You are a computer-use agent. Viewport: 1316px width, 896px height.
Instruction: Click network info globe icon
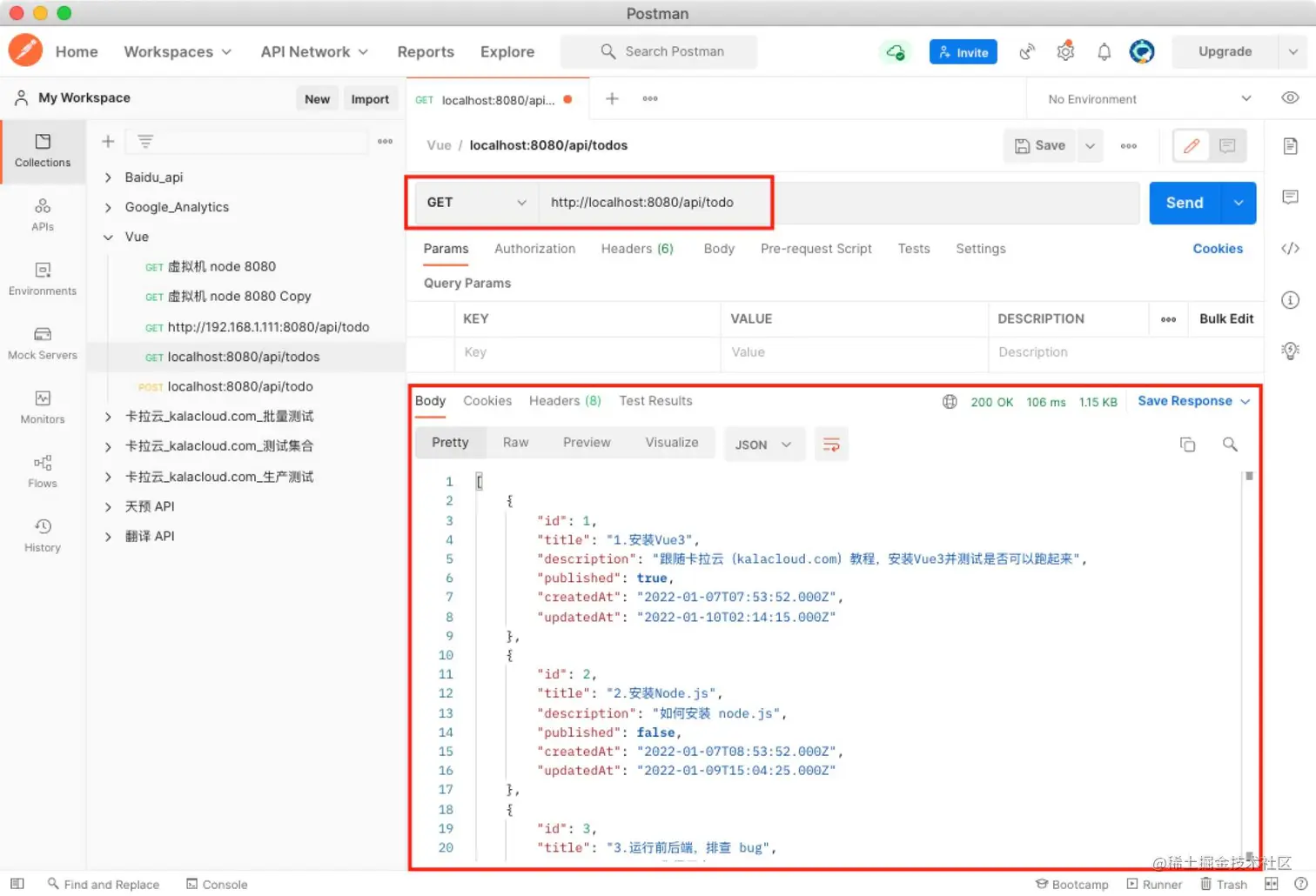(x=950, y=402)
